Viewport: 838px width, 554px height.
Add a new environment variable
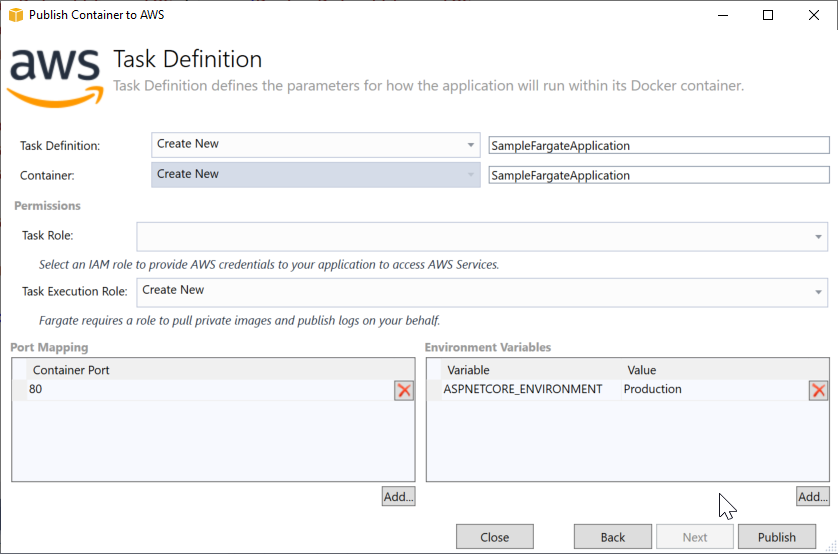(813, 496)
